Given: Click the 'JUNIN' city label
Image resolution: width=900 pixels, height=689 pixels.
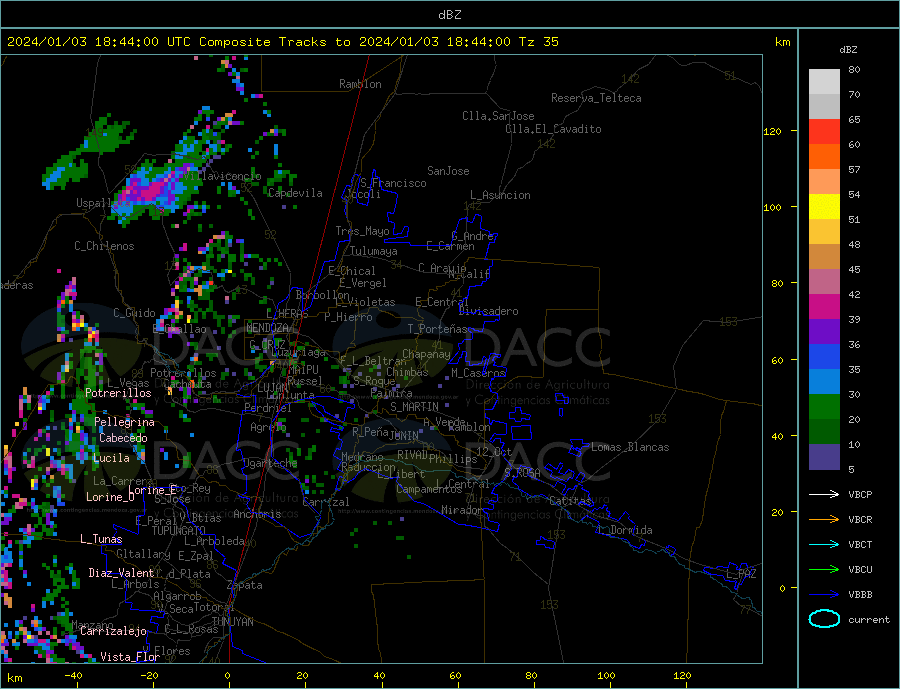Looking at the screenshot, I should tap(404, 436).
